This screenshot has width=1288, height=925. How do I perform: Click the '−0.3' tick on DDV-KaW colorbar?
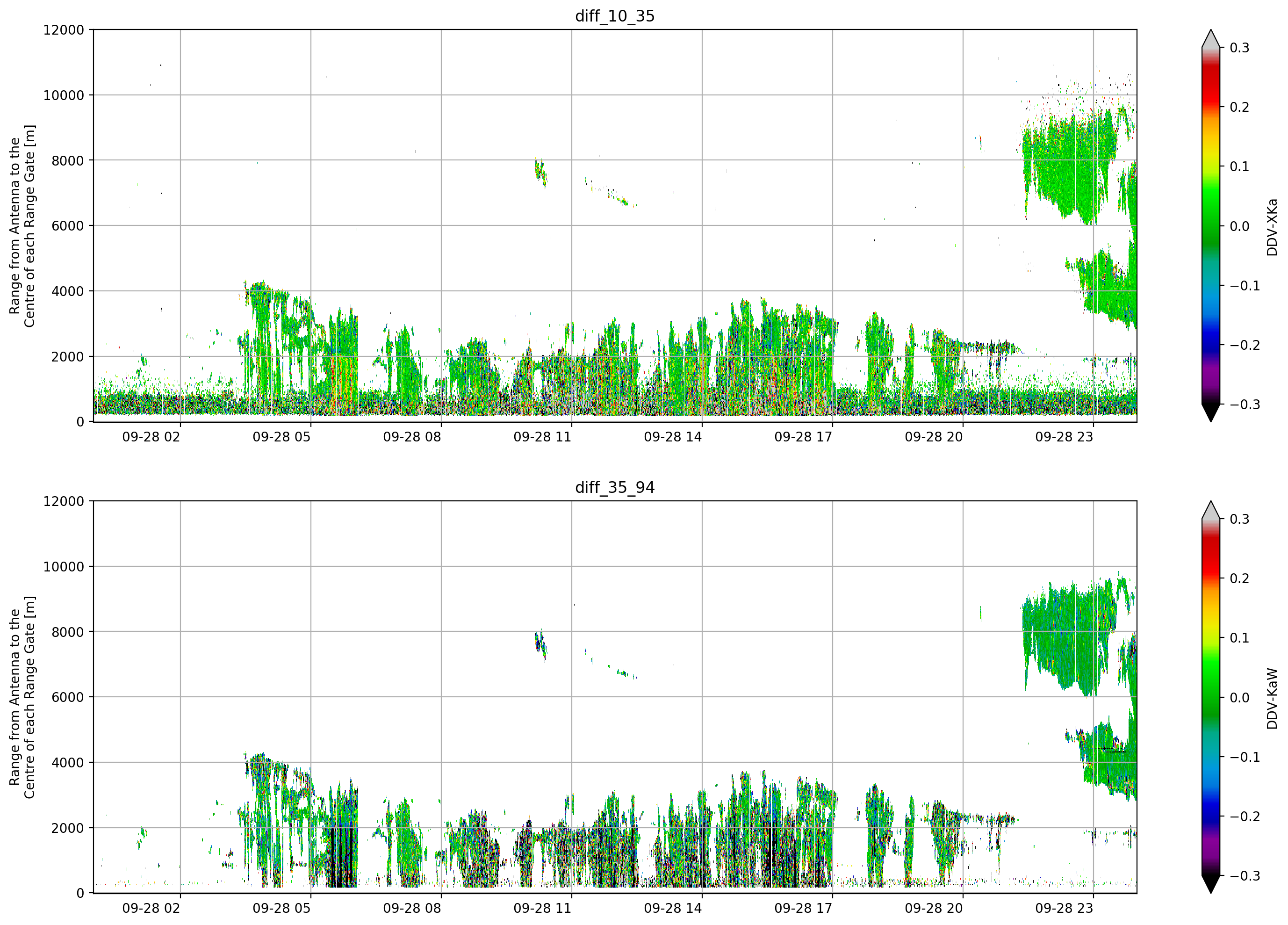coord(1245,876)
